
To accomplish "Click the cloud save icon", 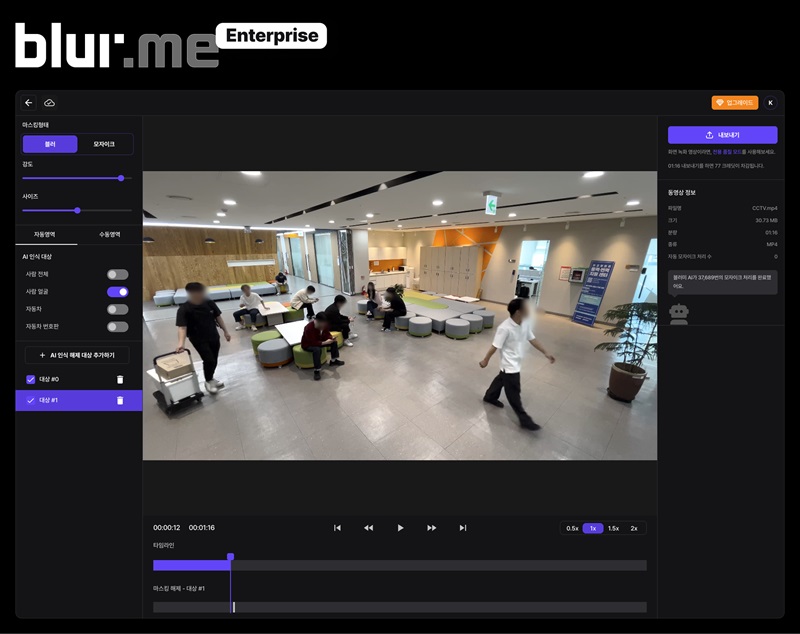I will (49, 103).
